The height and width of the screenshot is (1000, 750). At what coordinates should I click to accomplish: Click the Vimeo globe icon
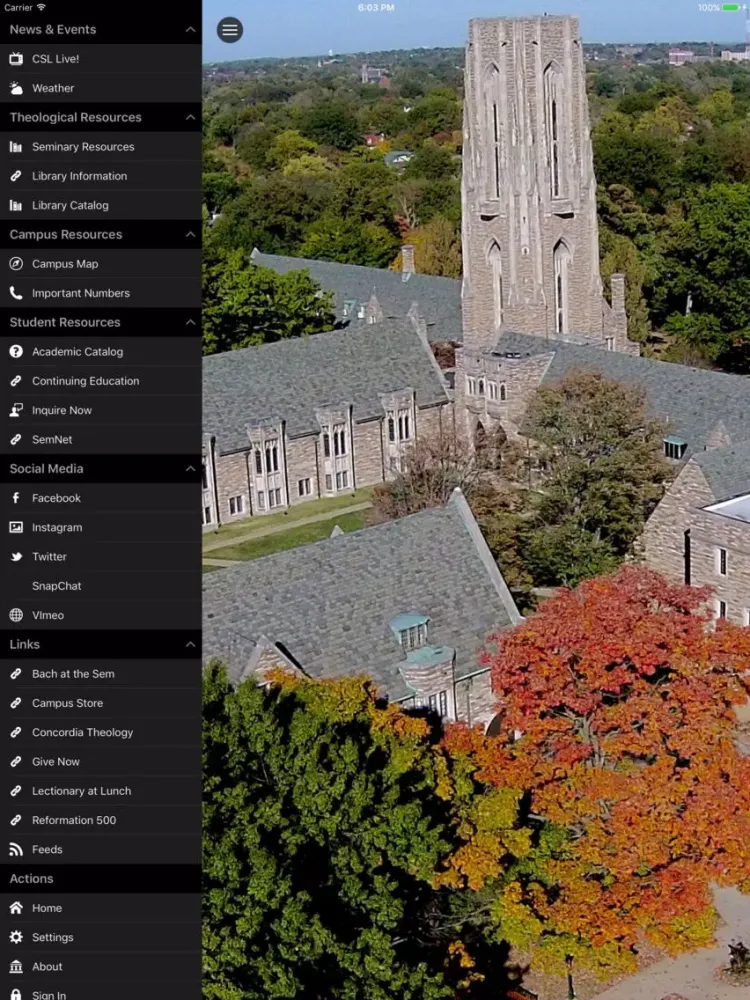point(16,615)
